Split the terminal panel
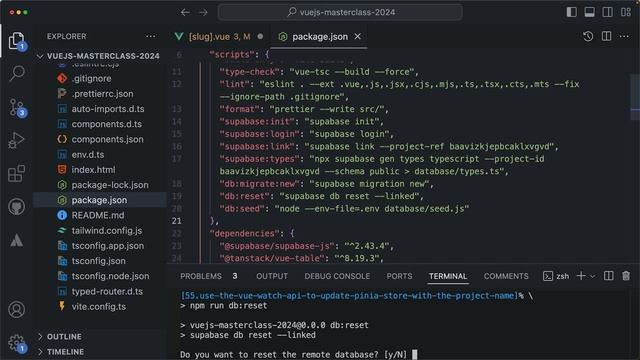Image resolution: width=640 pixels, height=360 pixels. tap(609, 276)
